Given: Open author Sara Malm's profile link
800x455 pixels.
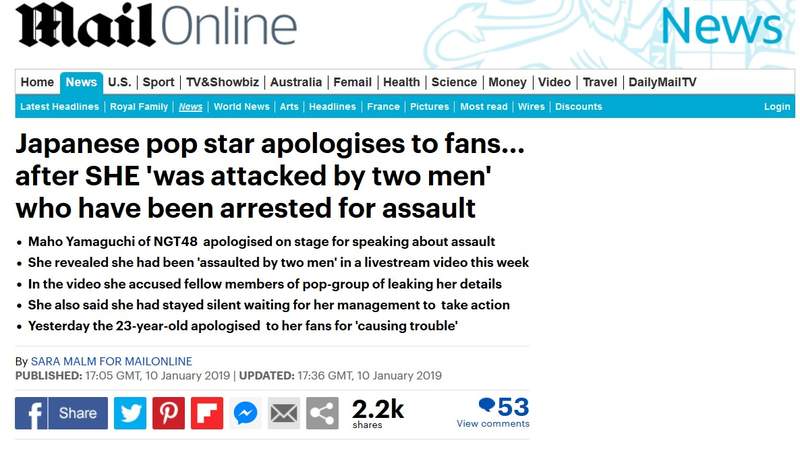Looking at the screenshot, I should coord(111,361).
